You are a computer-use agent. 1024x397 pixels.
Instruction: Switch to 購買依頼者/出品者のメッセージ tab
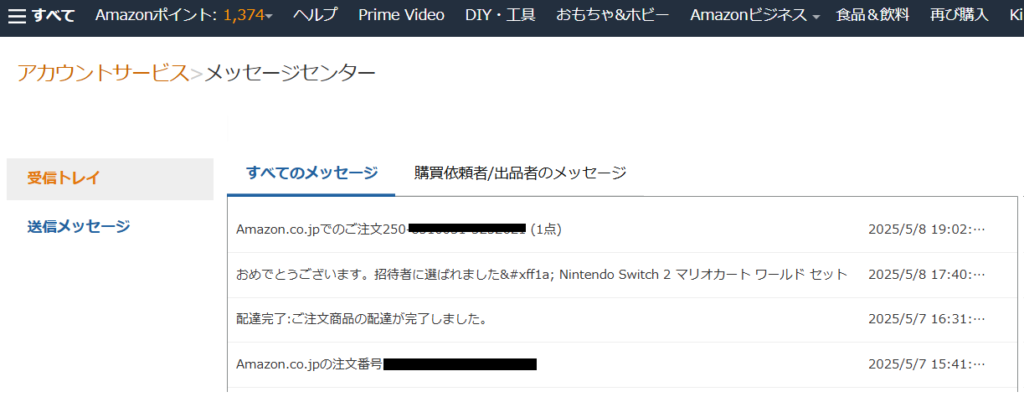click(x=520, y=173)
